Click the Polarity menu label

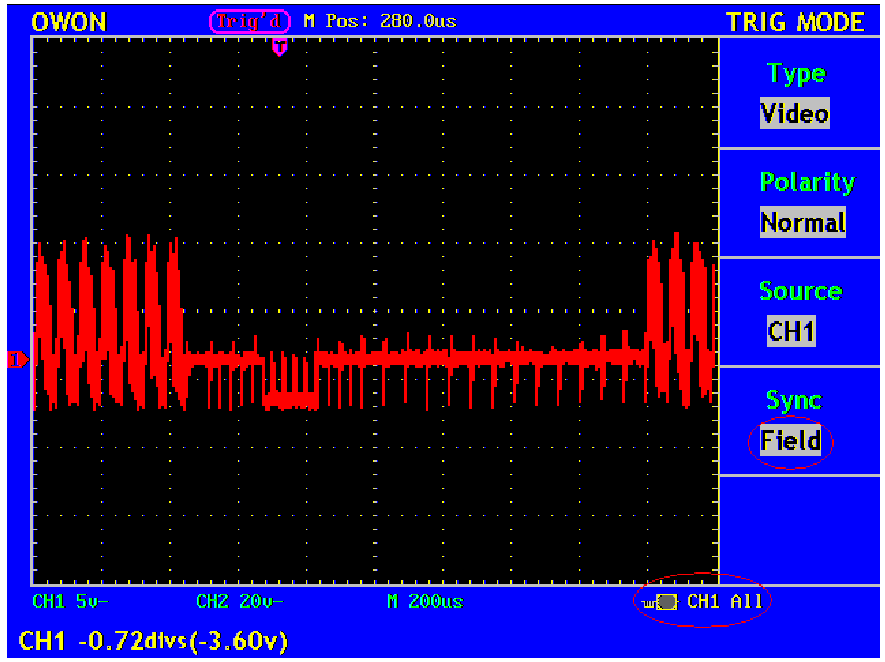pos(807,182)
